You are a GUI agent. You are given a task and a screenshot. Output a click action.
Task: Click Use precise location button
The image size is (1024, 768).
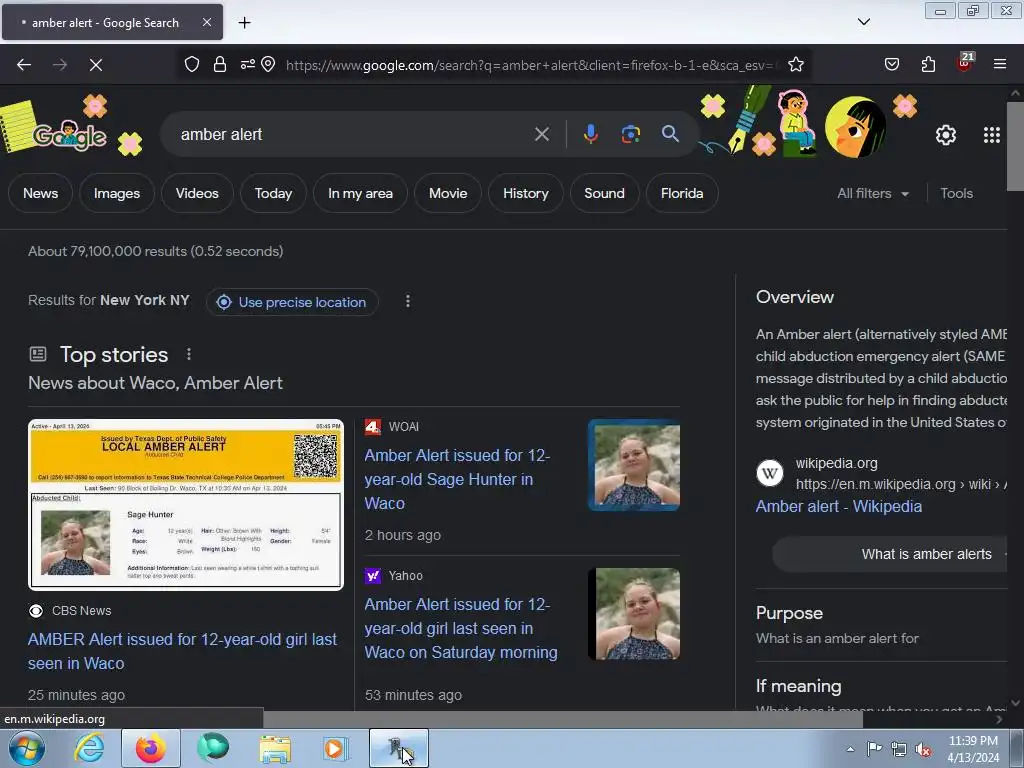point(292,302)
